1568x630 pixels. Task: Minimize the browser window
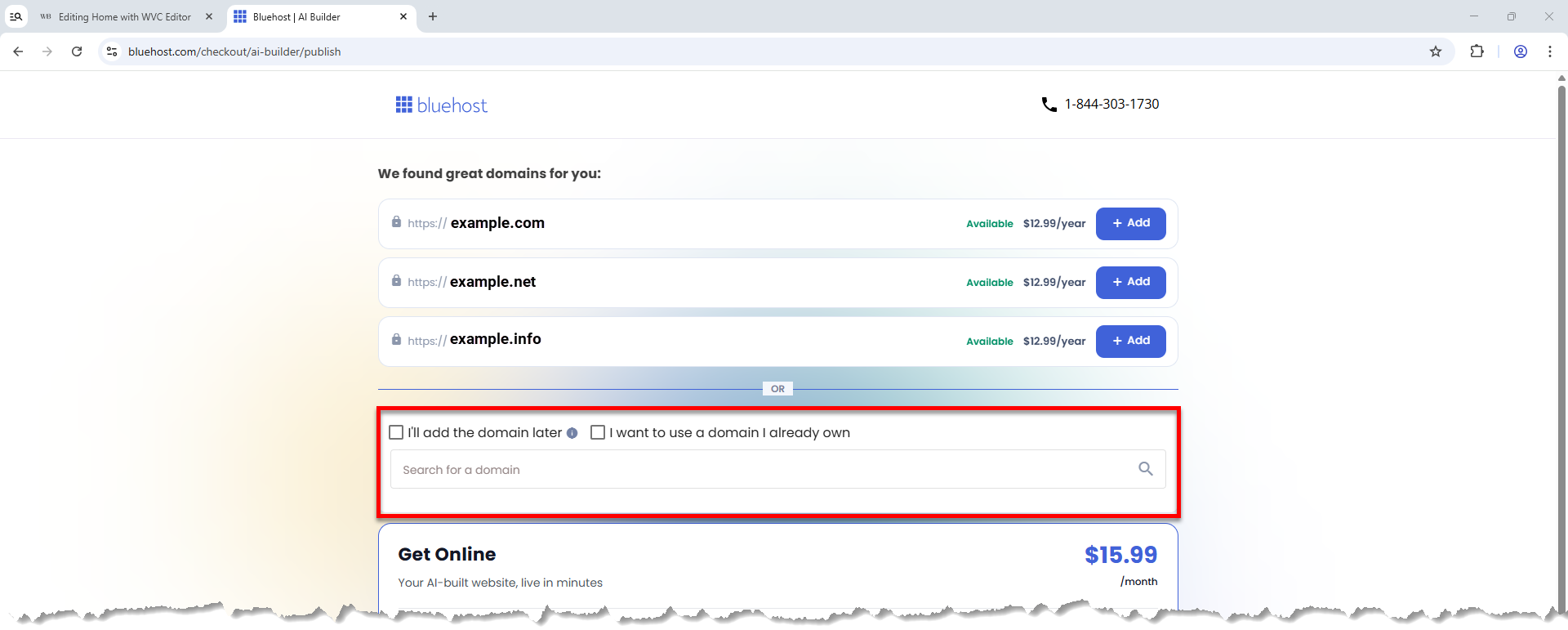click(1474, 16)
